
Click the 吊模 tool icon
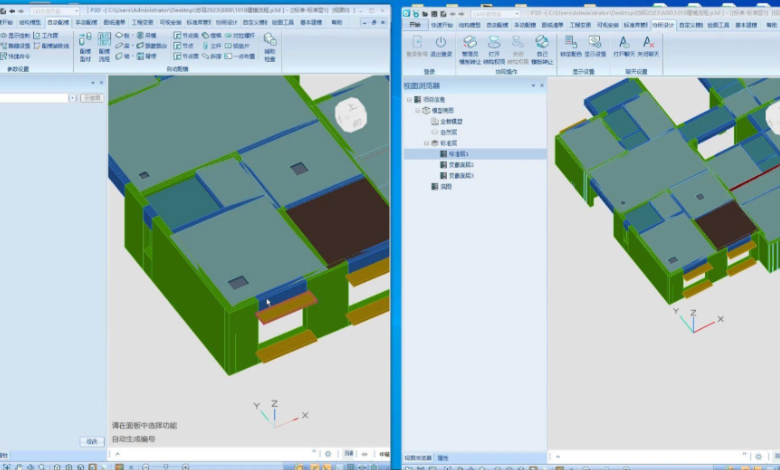coord(140,35)
